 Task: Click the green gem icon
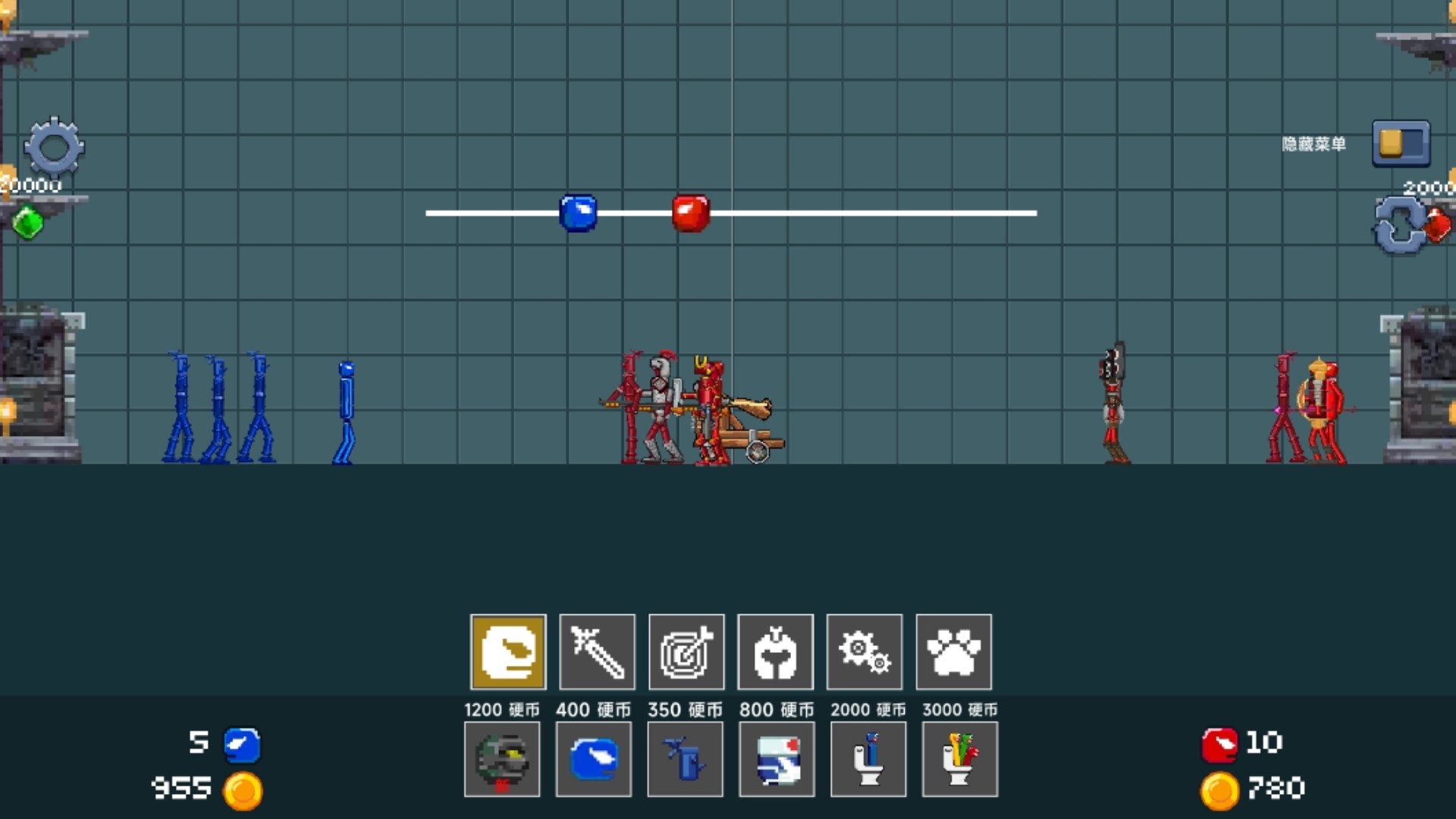[29, 224]
